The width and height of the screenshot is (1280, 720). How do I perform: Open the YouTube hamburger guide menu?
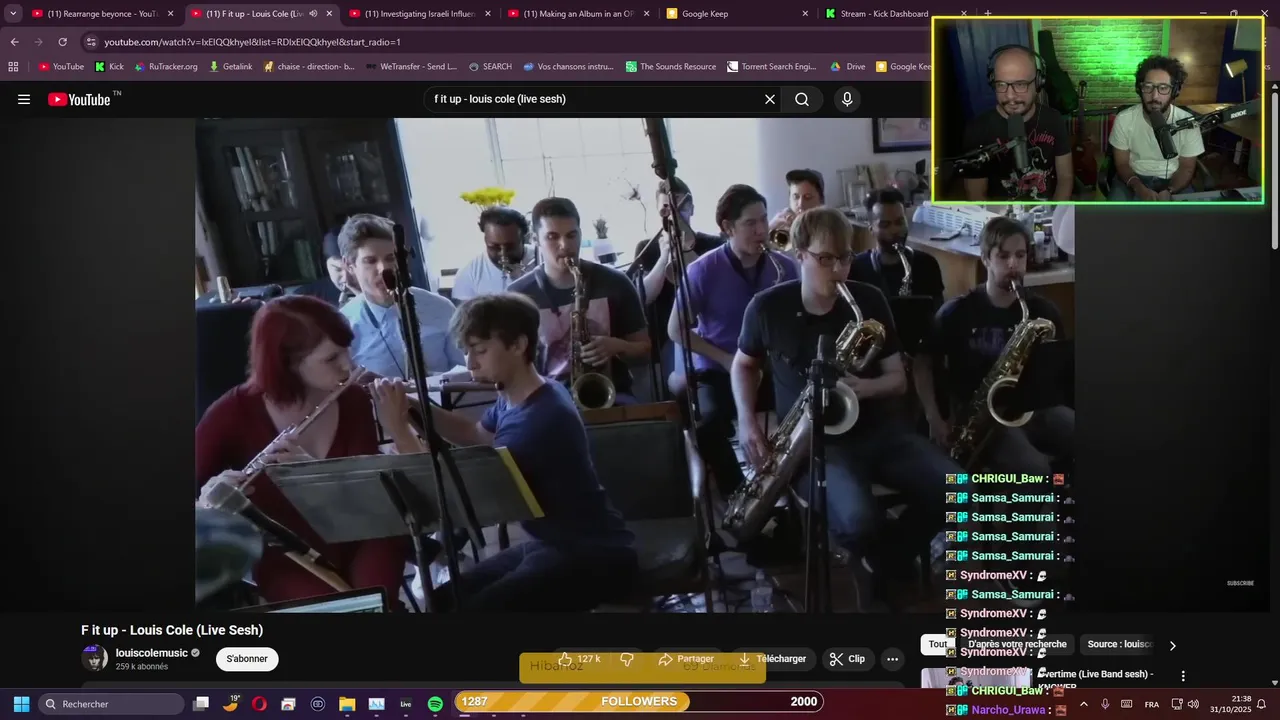pyautogui.click(x=24, y=99)
